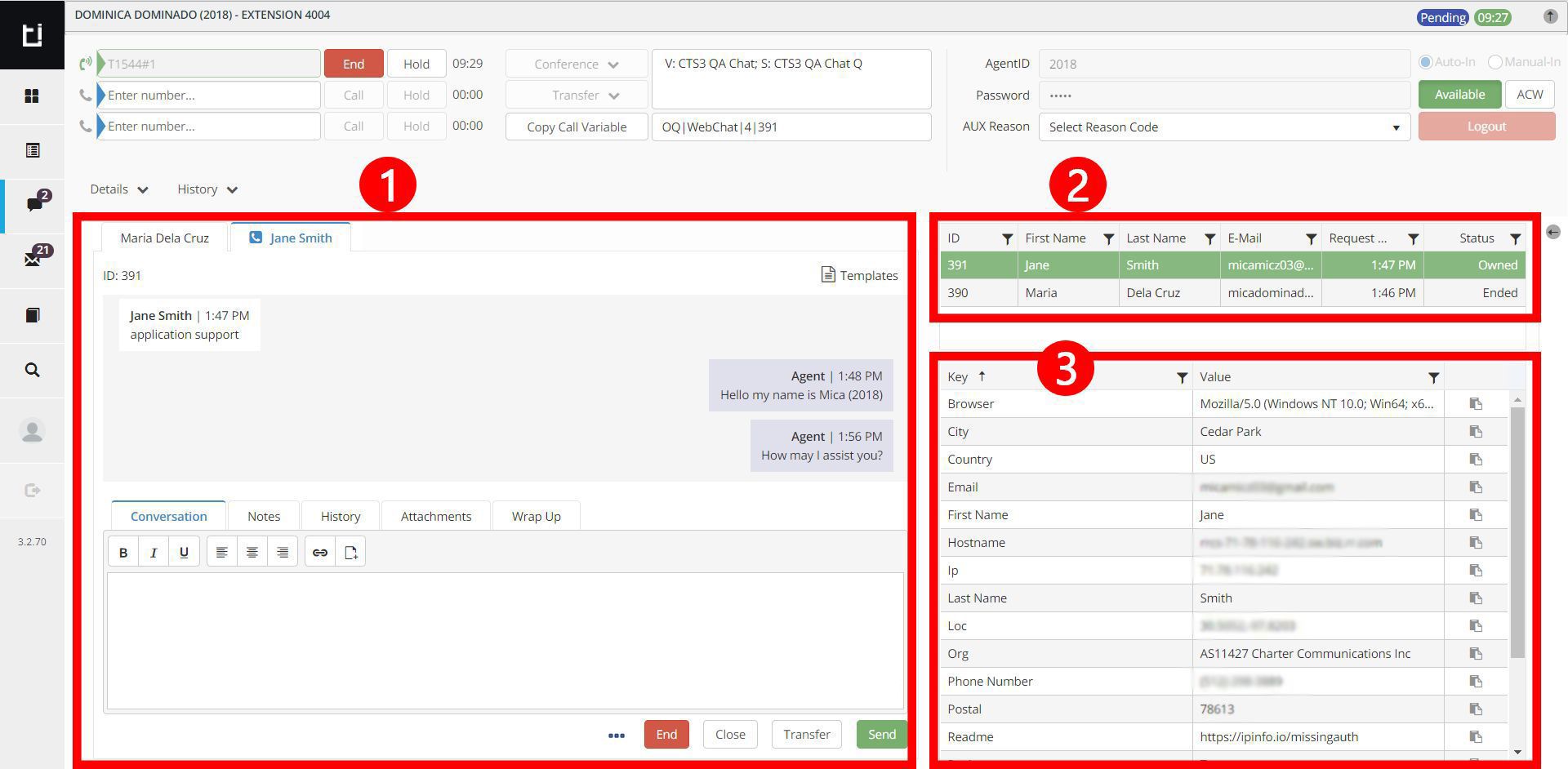Select the Manual-In radio button
Screen dimensions: 1568x769
point(1495,62)
